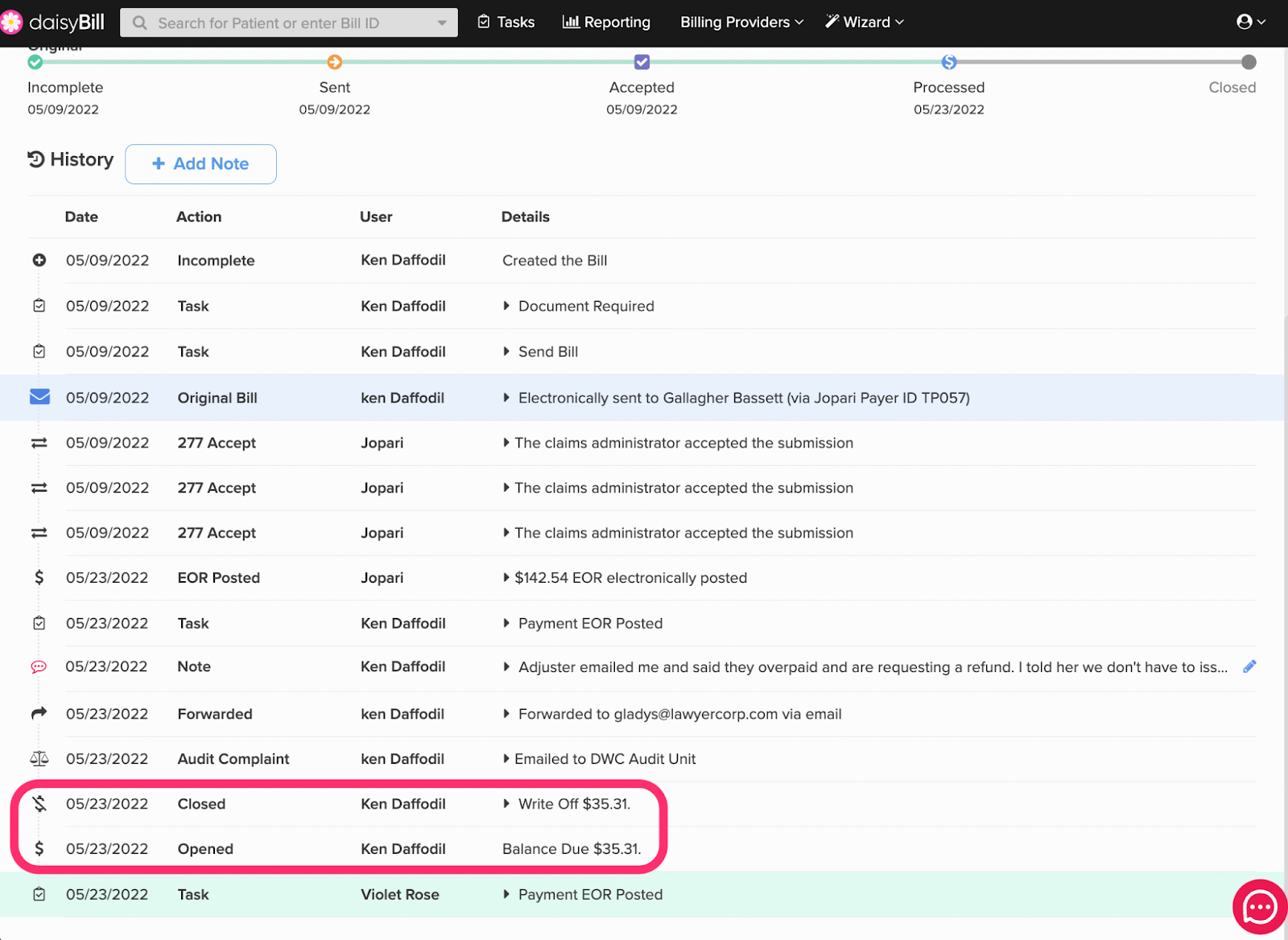
Task: Click the task icon beside Send Bill
Action: click(39, 352)
